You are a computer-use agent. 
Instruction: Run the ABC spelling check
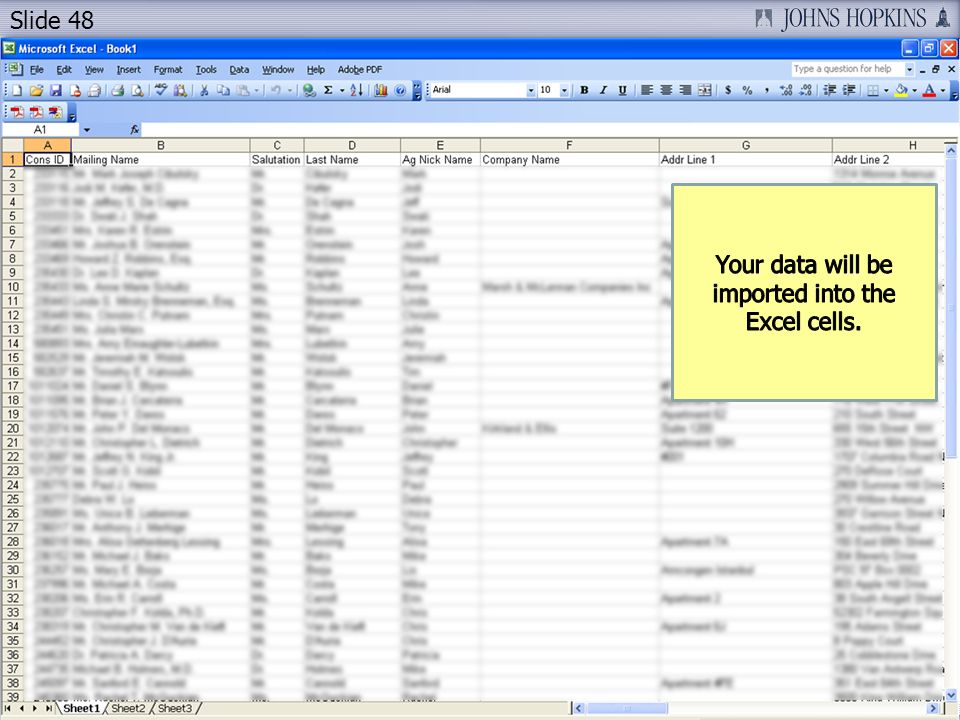[x=160, y=91]
